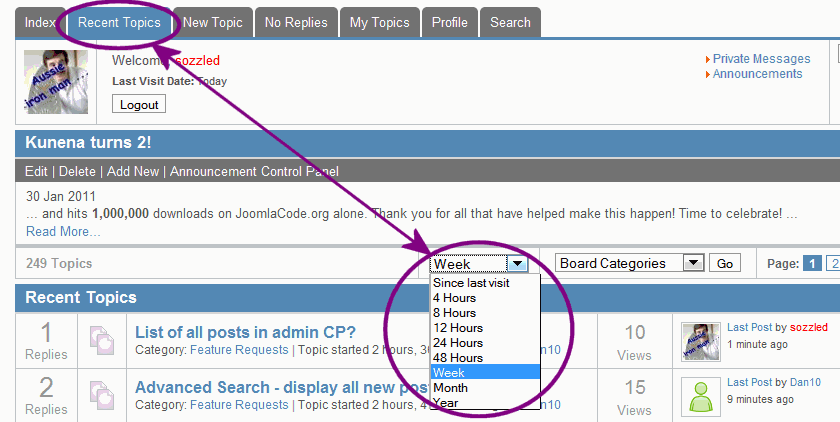Open the No Replies tab
The image size is (840, 422).
pyautogui.click(x=296, y=22)
